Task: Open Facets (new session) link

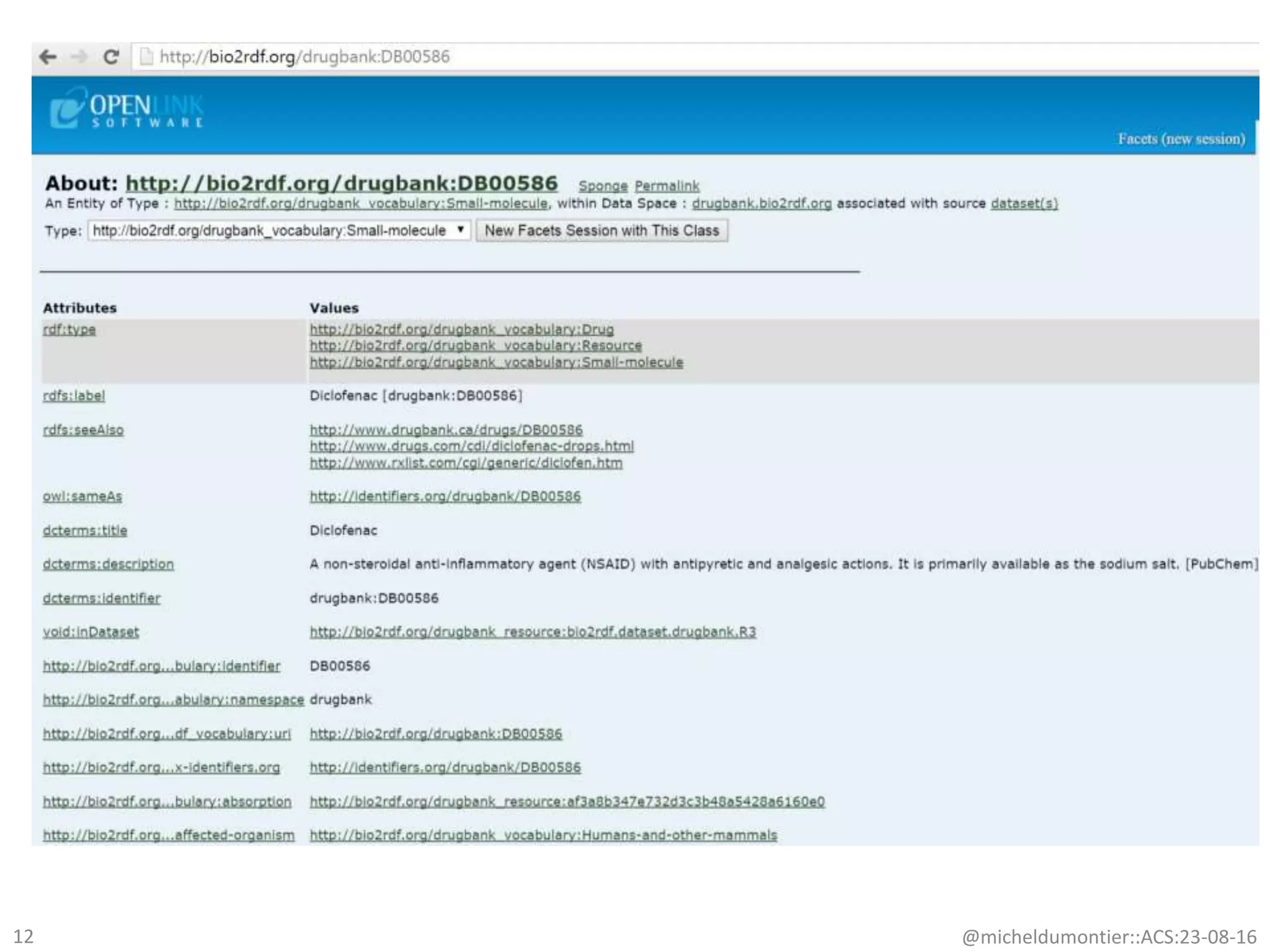Action: click(1181, 139)
